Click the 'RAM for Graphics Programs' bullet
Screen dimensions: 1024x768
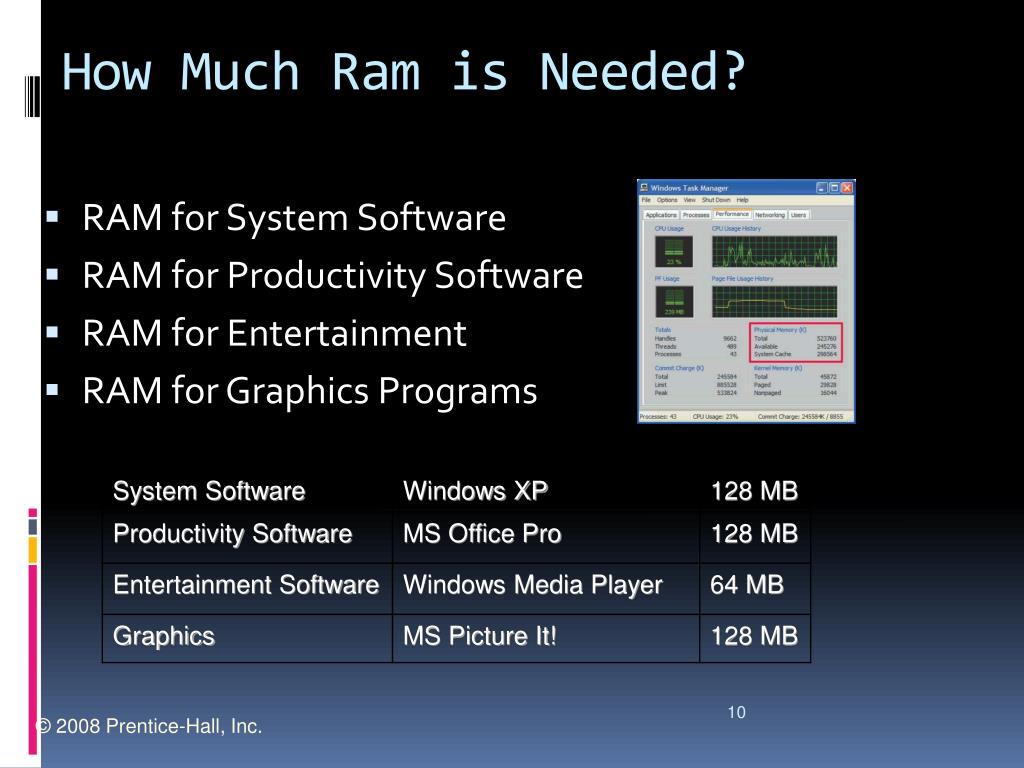[x=310, y=391]
